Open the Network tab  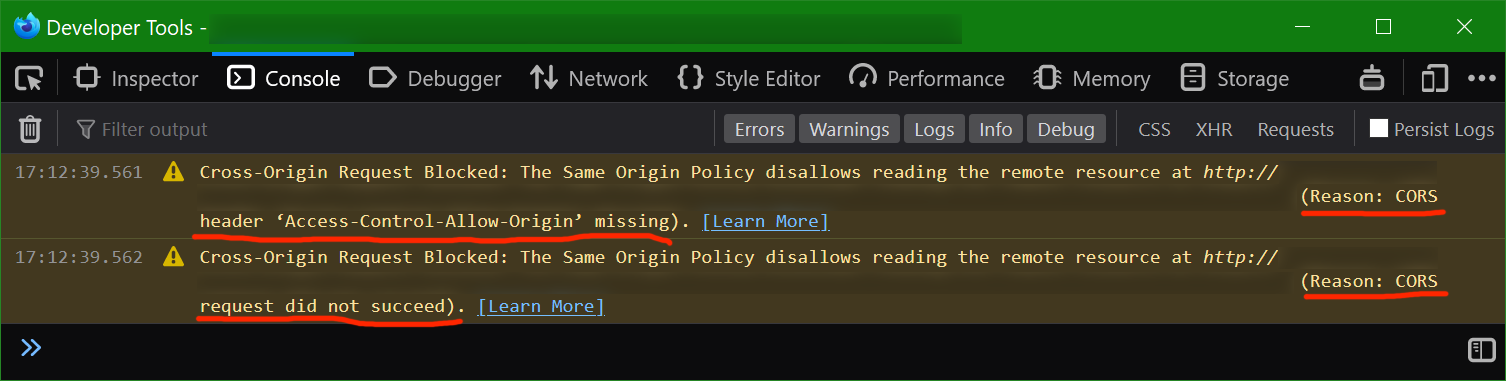[589, 78]
